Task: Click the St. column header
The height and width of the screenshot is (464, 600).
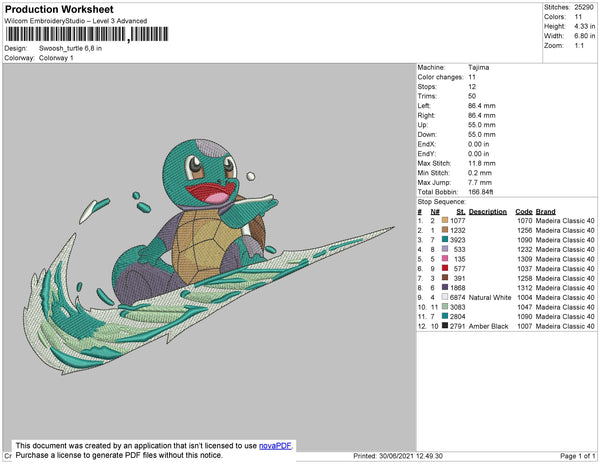Action: pyautogui.click(x=461, y=212)
